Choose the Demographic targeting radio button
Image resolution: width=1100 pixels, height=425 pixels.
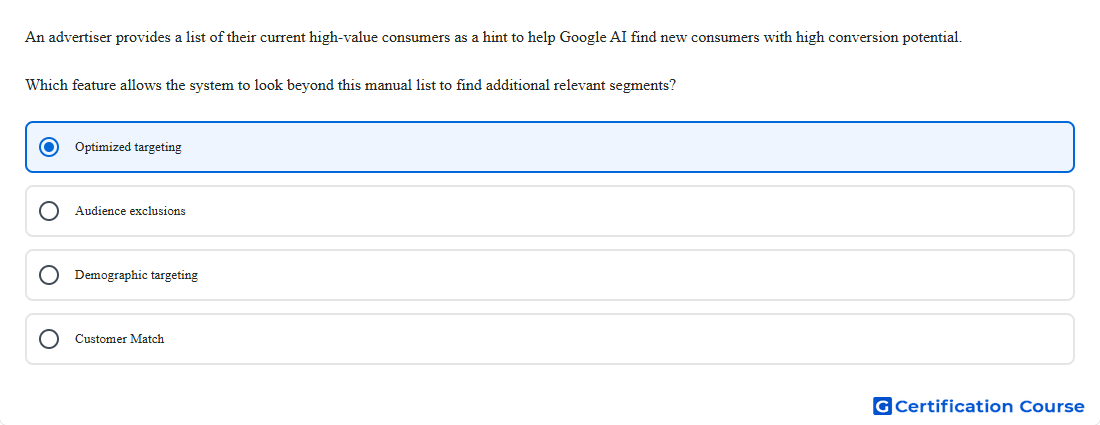pyautogui.click(x=49, y=275)
